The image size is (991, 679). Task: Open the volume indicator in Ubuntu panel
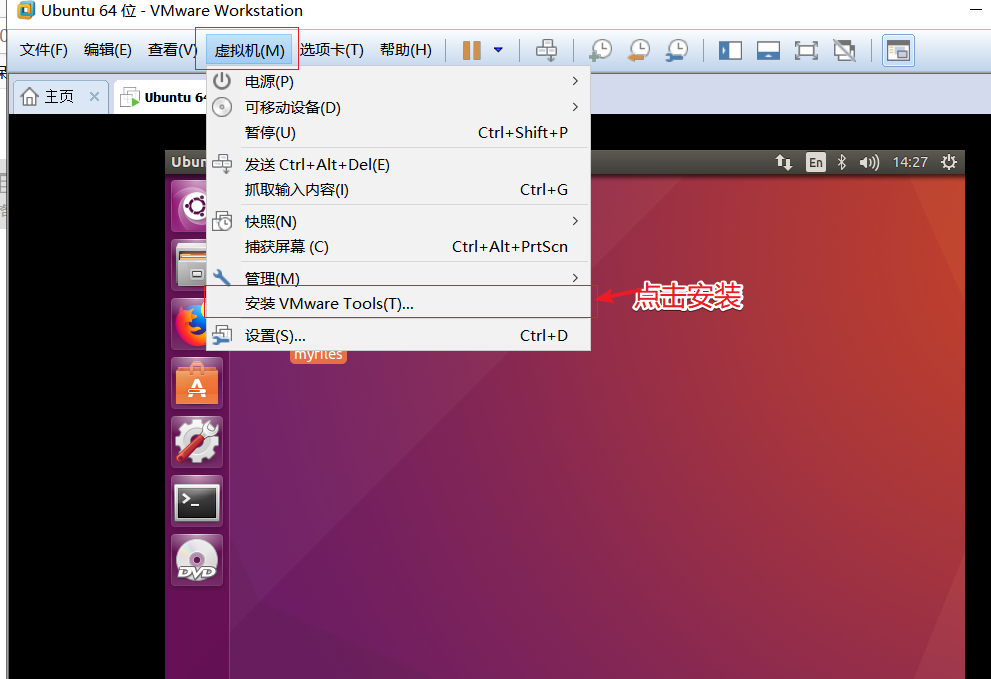point(869,162)
